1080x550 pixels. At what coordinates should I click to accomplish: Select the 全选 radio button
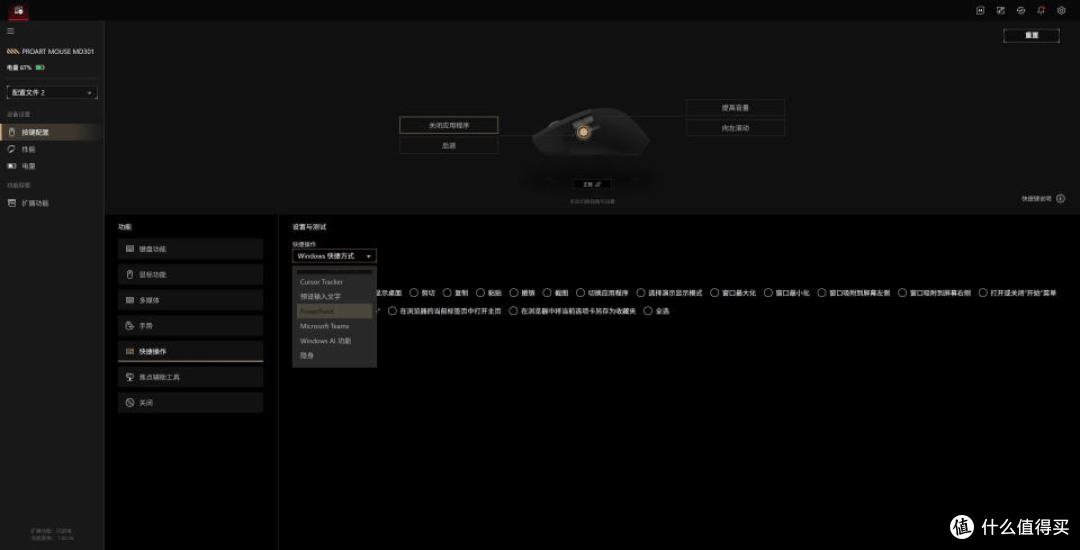point(647,310)
